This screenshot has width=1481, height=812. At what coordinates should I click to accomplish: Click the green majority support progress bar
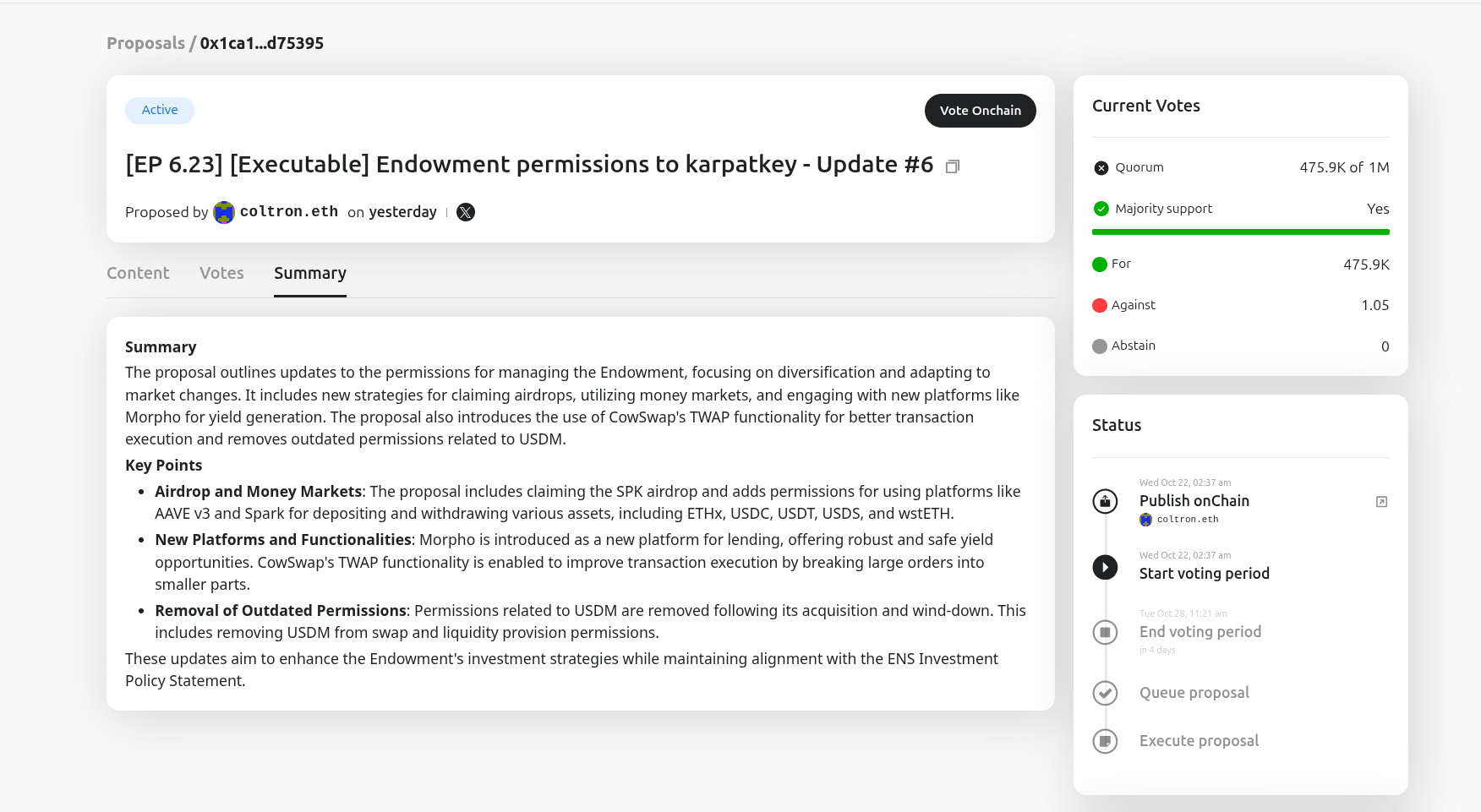point(1240,232)
